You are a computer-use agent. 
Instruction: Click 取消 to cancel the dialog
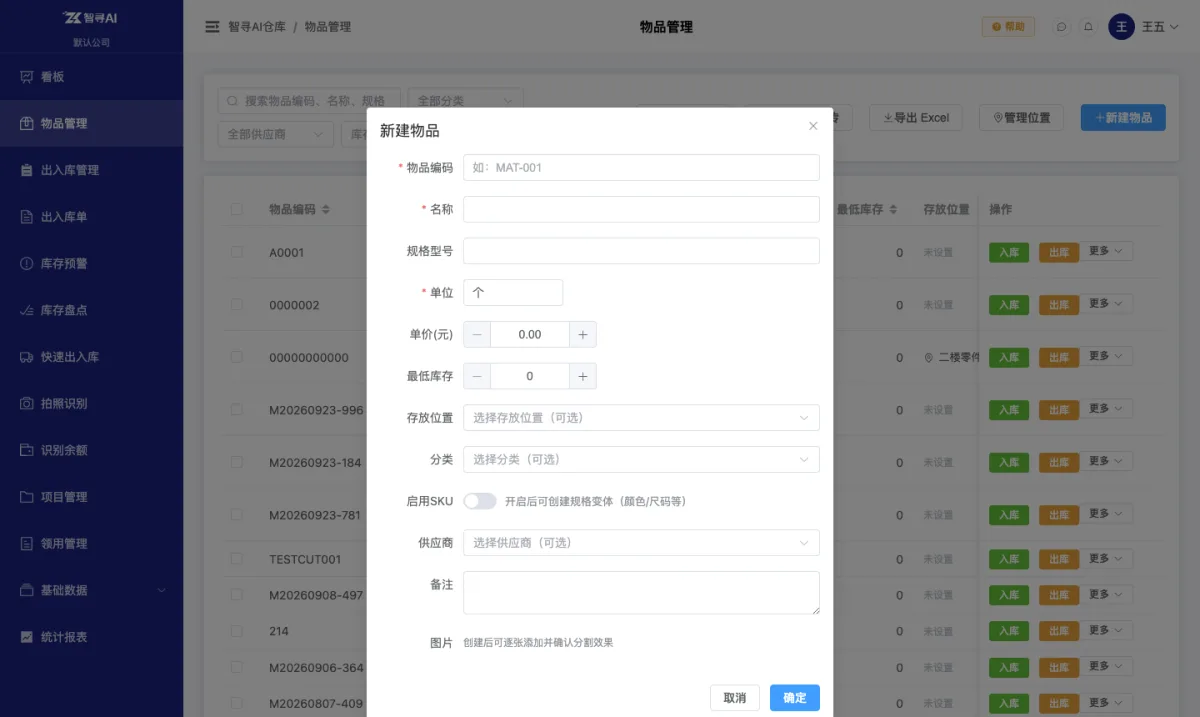735,698
